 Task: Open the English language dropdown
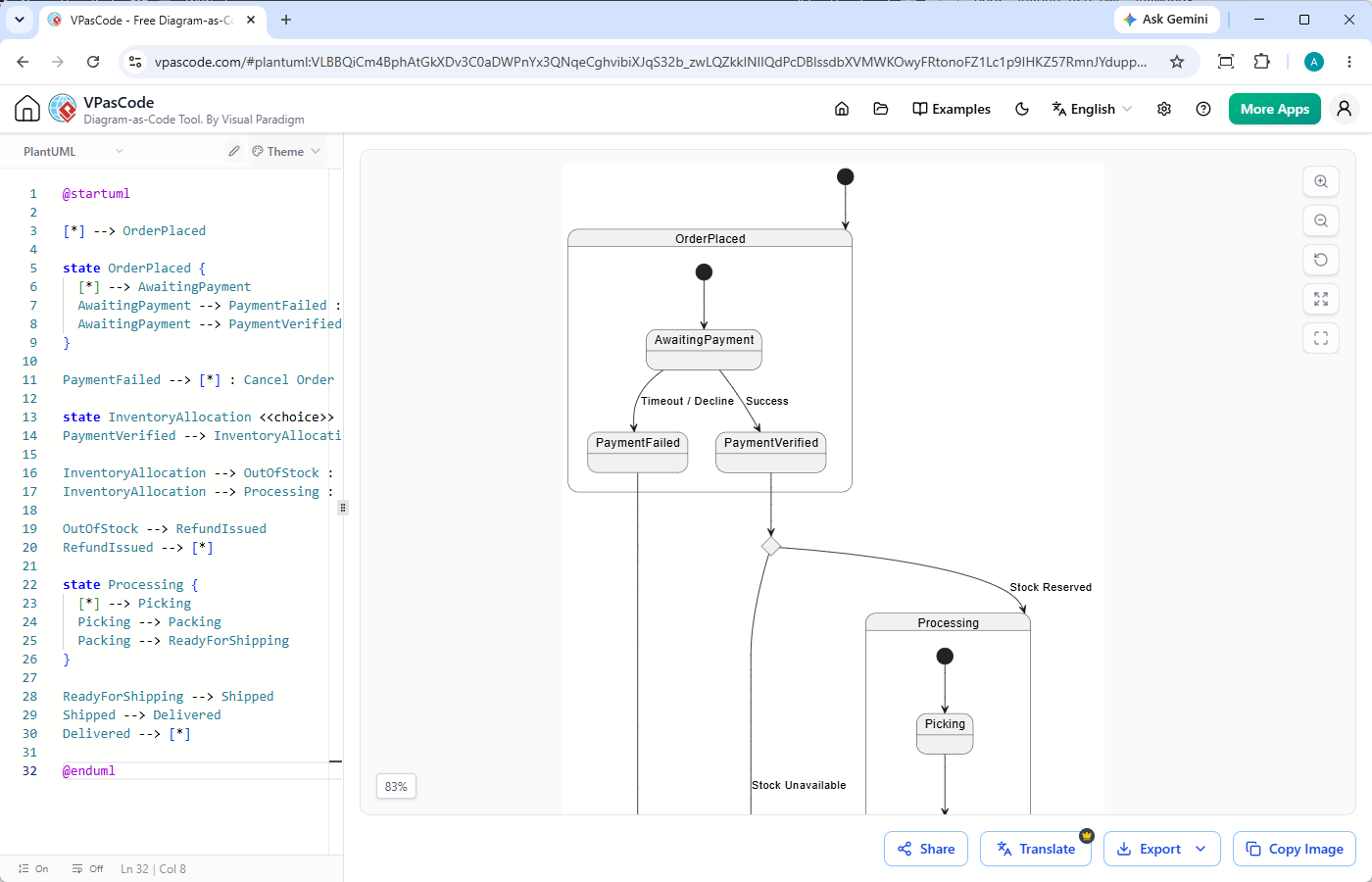1092,109
